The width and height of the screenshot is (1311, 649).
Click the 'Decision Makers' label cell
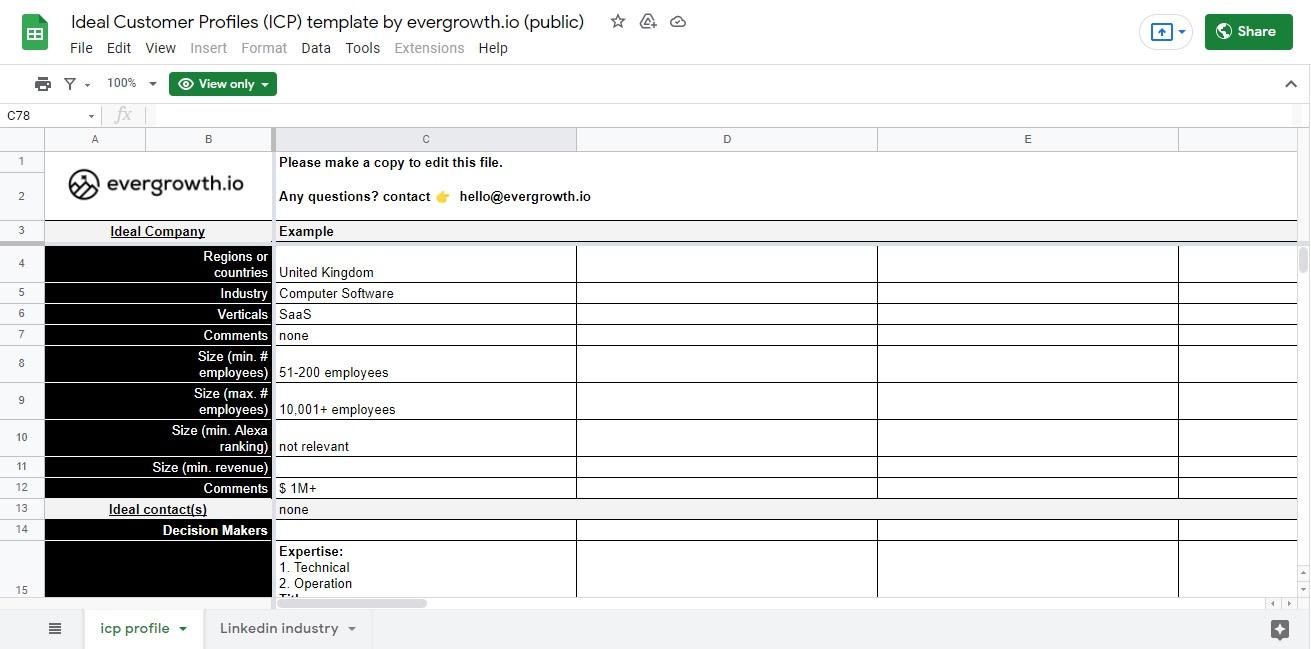158,530
